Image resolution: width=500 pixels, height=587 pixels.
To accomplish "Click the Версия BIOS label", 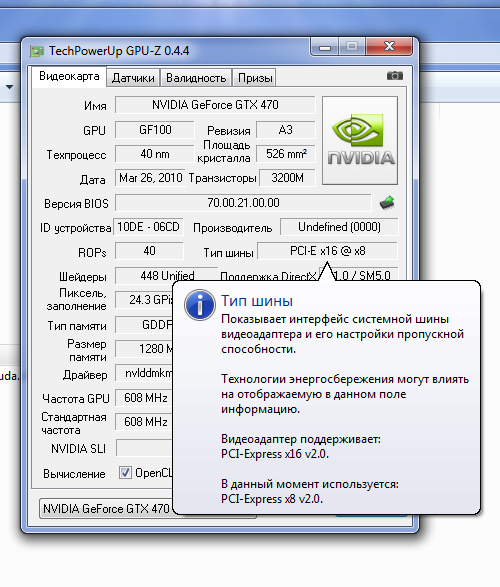I will (76, 204).
